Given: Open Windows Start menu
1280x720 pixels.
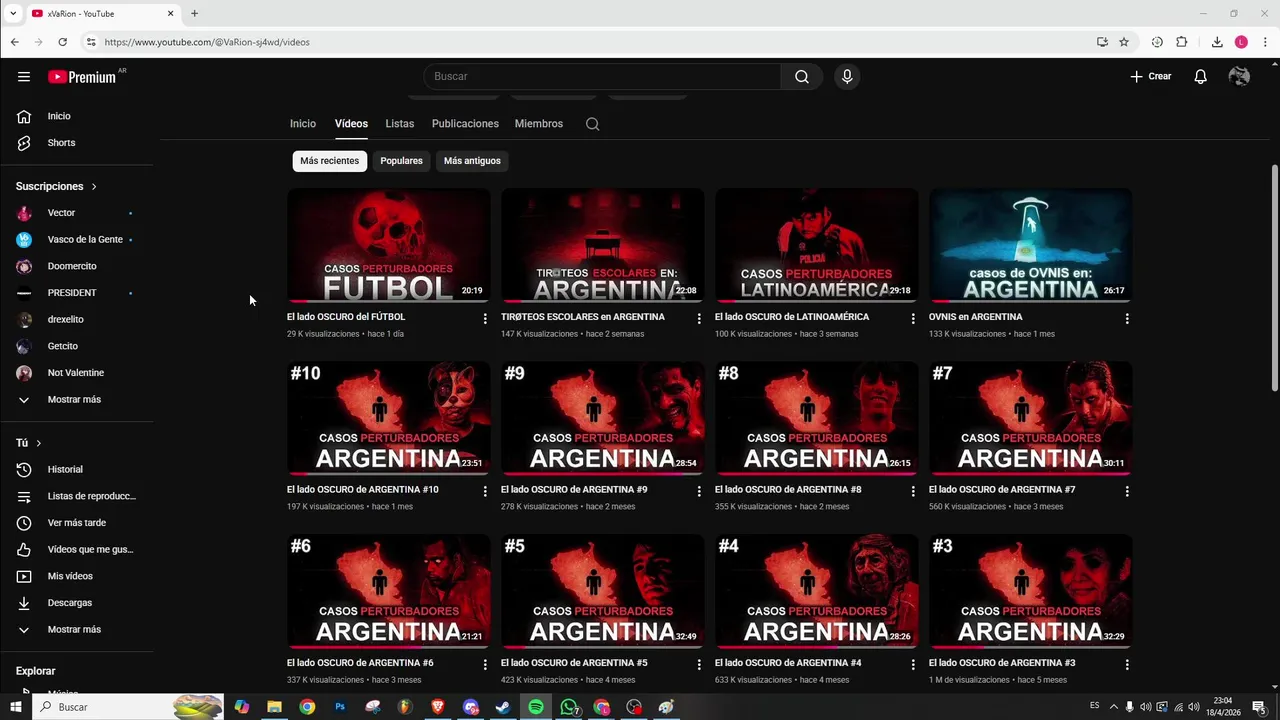Looking at the screenshot, I should (15, 707).
